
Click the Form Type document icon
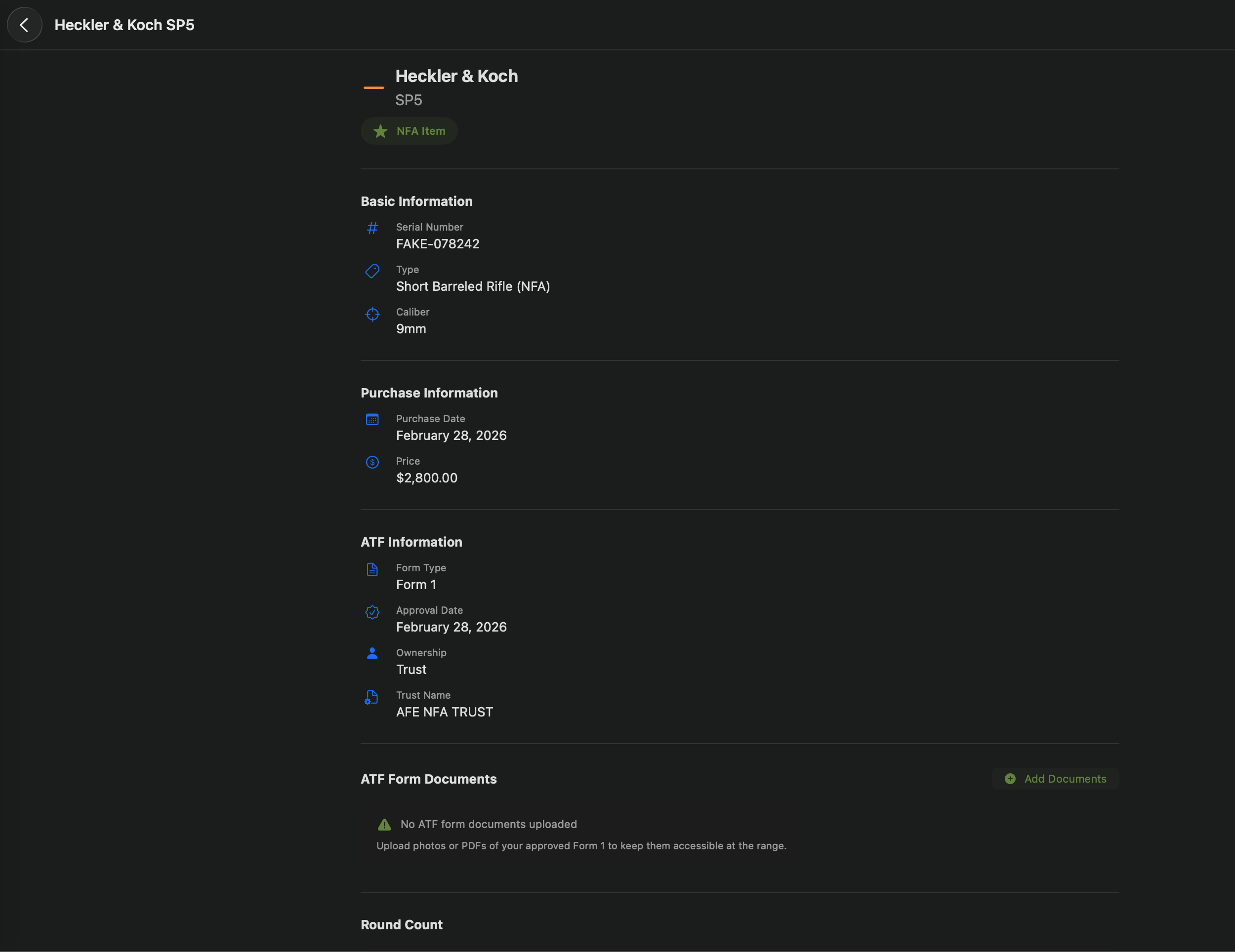coord(372,569)
